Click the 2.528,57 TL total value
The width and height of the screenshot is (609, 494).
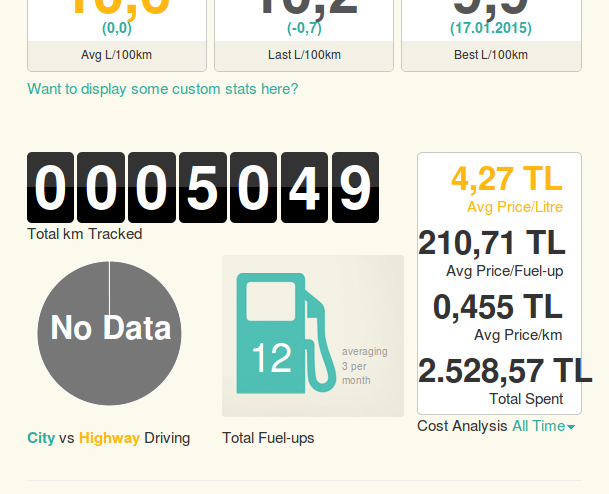pyautogui.click(x=505, y=371)
